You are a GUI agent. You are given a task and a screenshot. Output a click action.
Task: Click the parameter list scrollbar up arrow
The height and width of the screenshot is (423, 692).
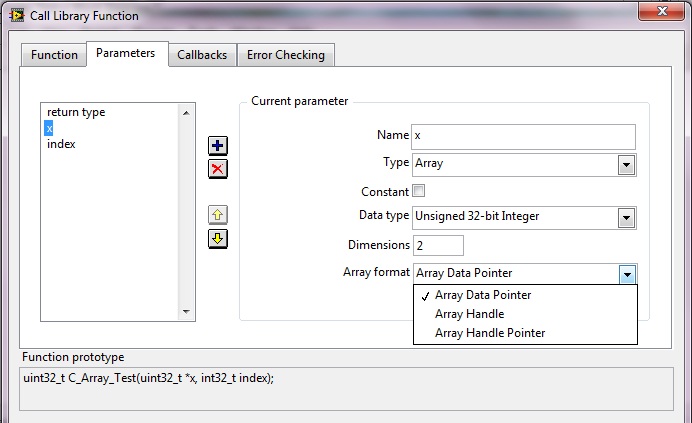(186, 113)
